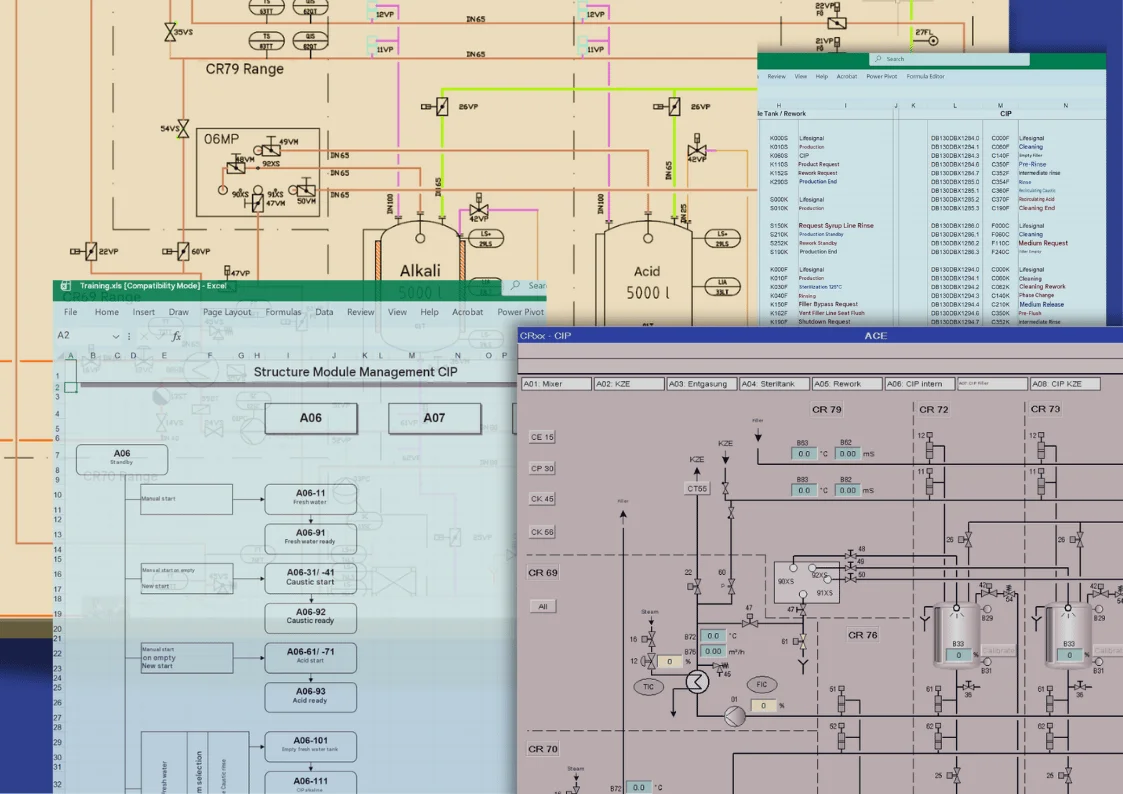Switch to the A01: Mixer tab
1123x794 pixels.
pyautogui.click(x=556, y=384)
